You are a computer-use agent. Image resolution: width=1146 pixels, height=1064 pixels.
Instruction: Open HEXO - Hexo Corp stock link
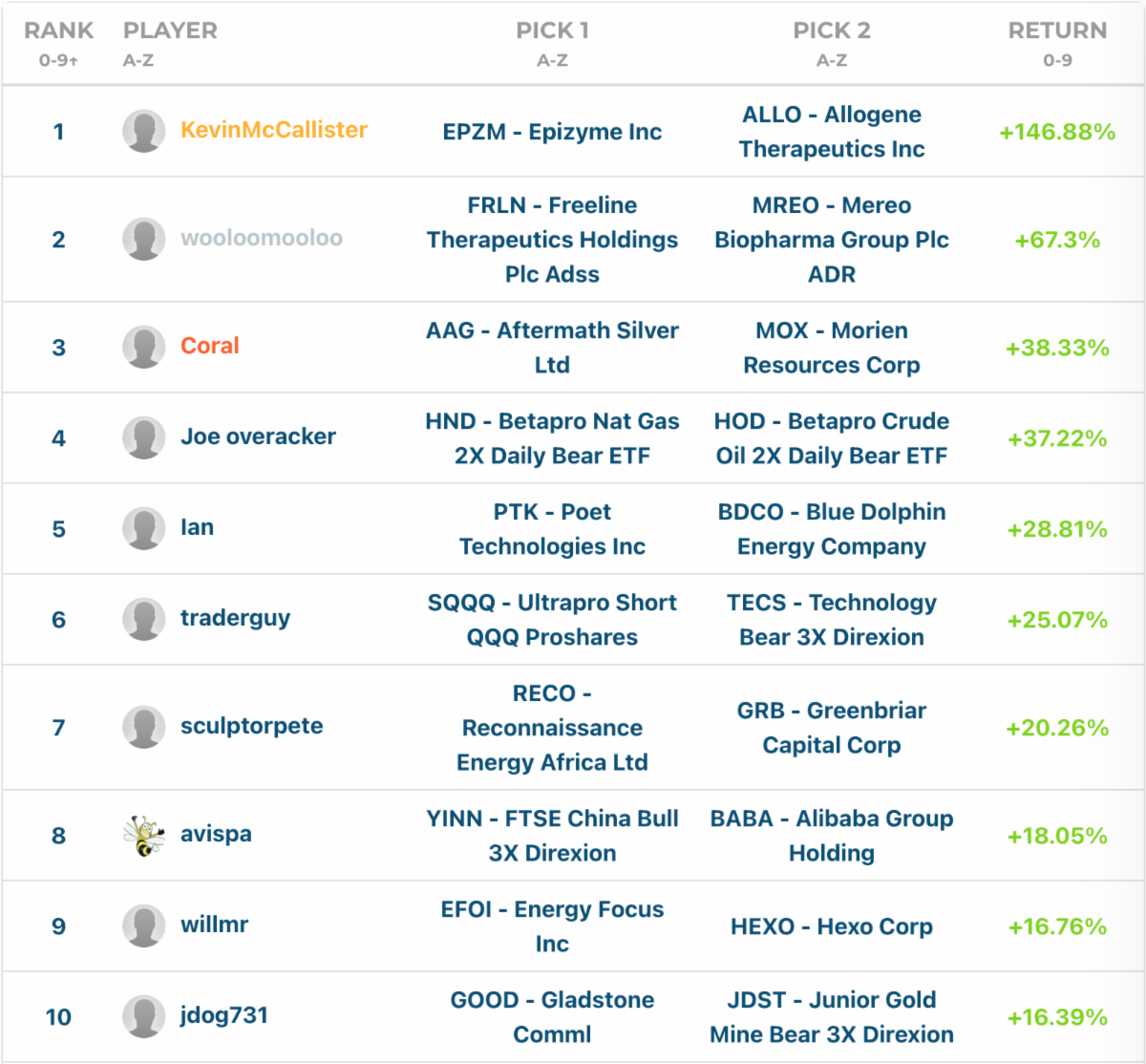(831, 926)
